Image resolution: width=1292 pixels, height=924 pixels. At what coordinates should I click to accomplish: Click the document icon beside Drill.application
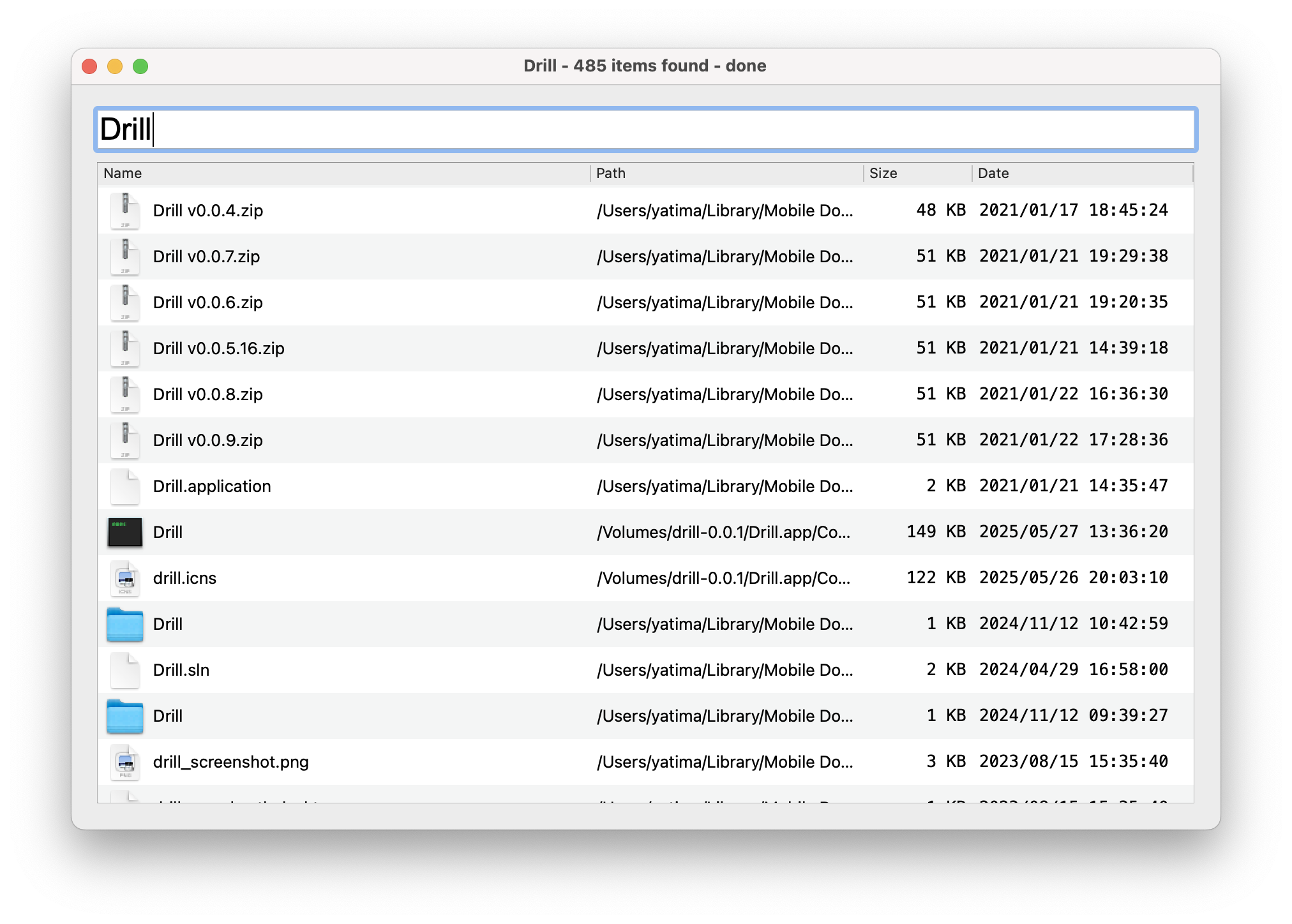pyautogui.click(x=125, y=486)
